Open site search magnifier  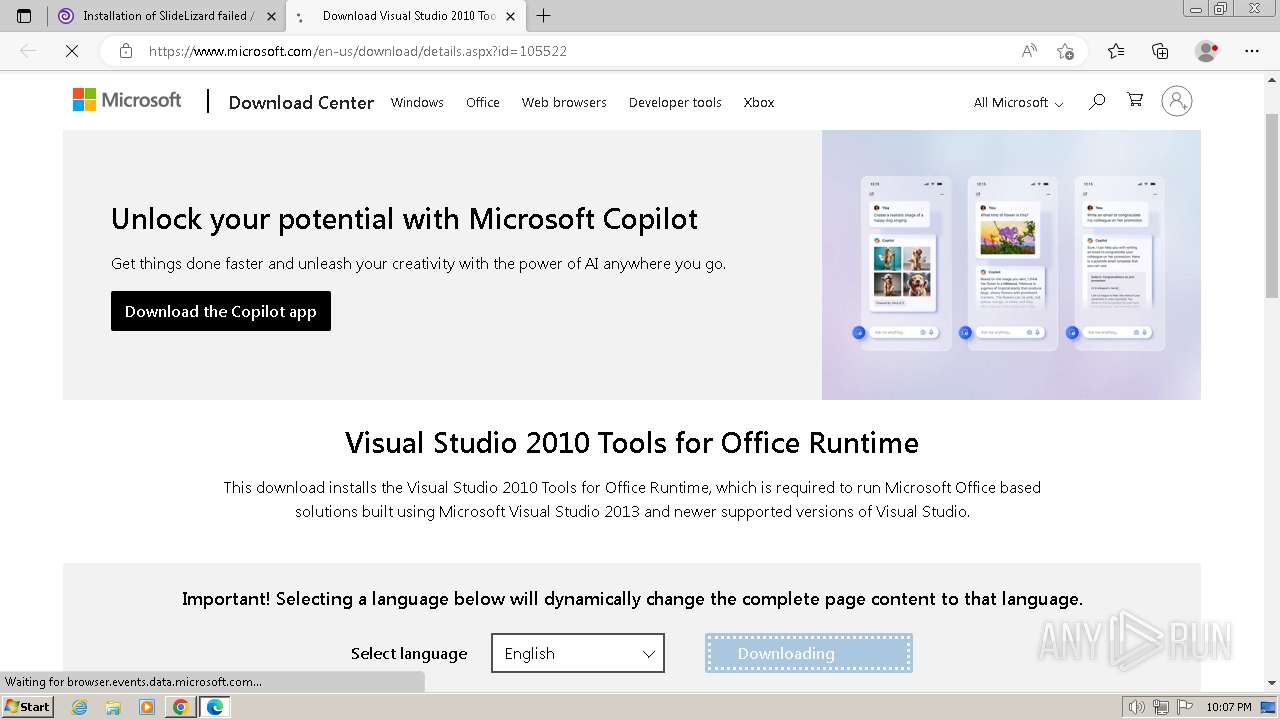coord(1097,101)
